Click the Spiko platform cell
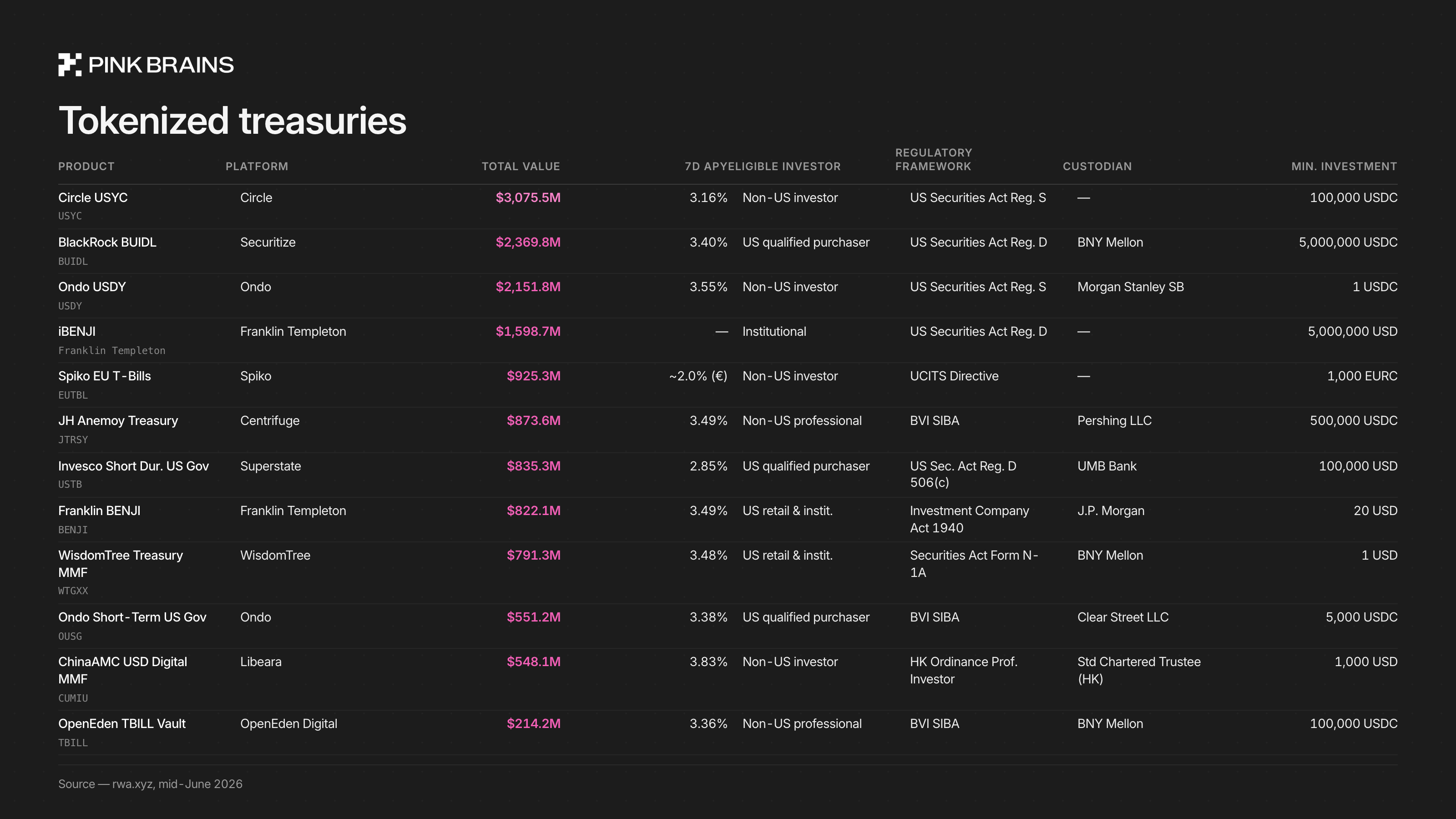Image resolution: width=1456 pixels, height=819 pixels. (255, 376)
